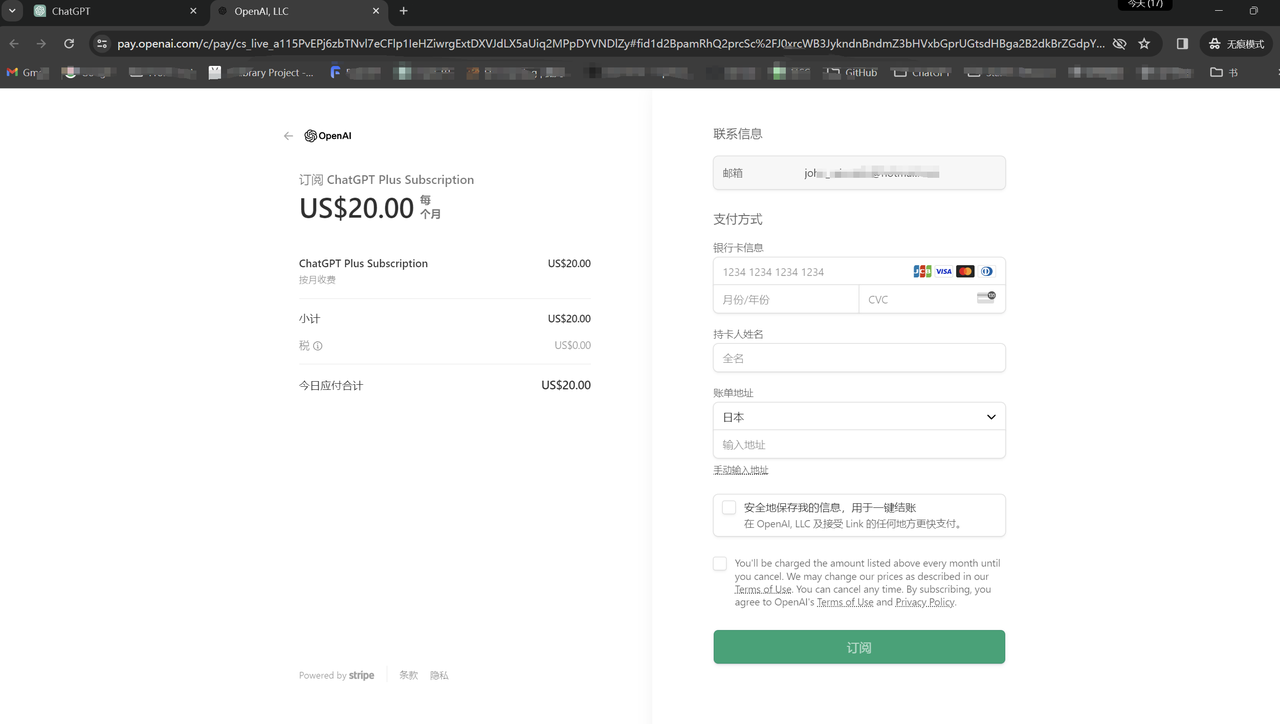Open the tab search dropdown arrow
Viewport: 1280px width, 724px height.
(12, 11)
